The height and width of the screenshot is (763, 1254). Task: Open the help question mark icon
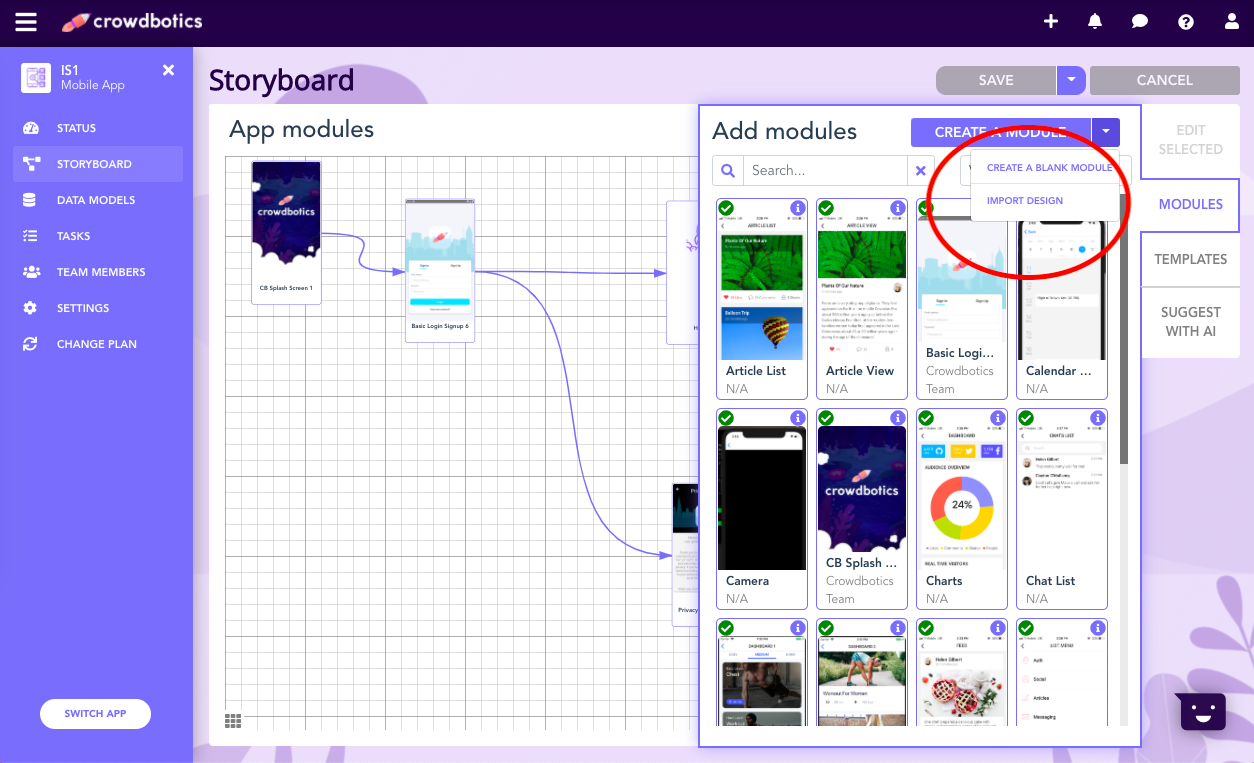pyautogui.click(x=1186, y=22)
